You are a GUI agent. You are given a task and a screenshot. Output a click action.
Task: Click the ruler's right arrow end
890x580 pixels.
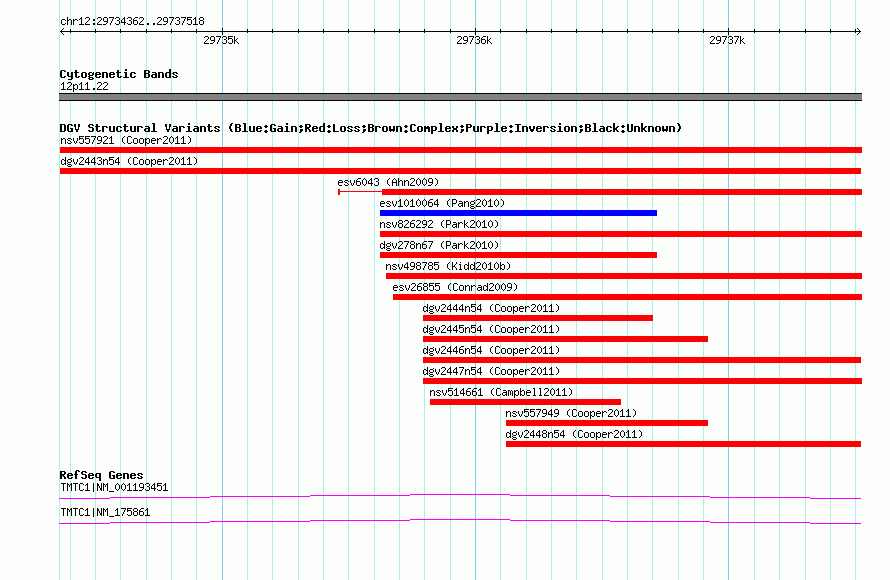(x=859, y=31)
